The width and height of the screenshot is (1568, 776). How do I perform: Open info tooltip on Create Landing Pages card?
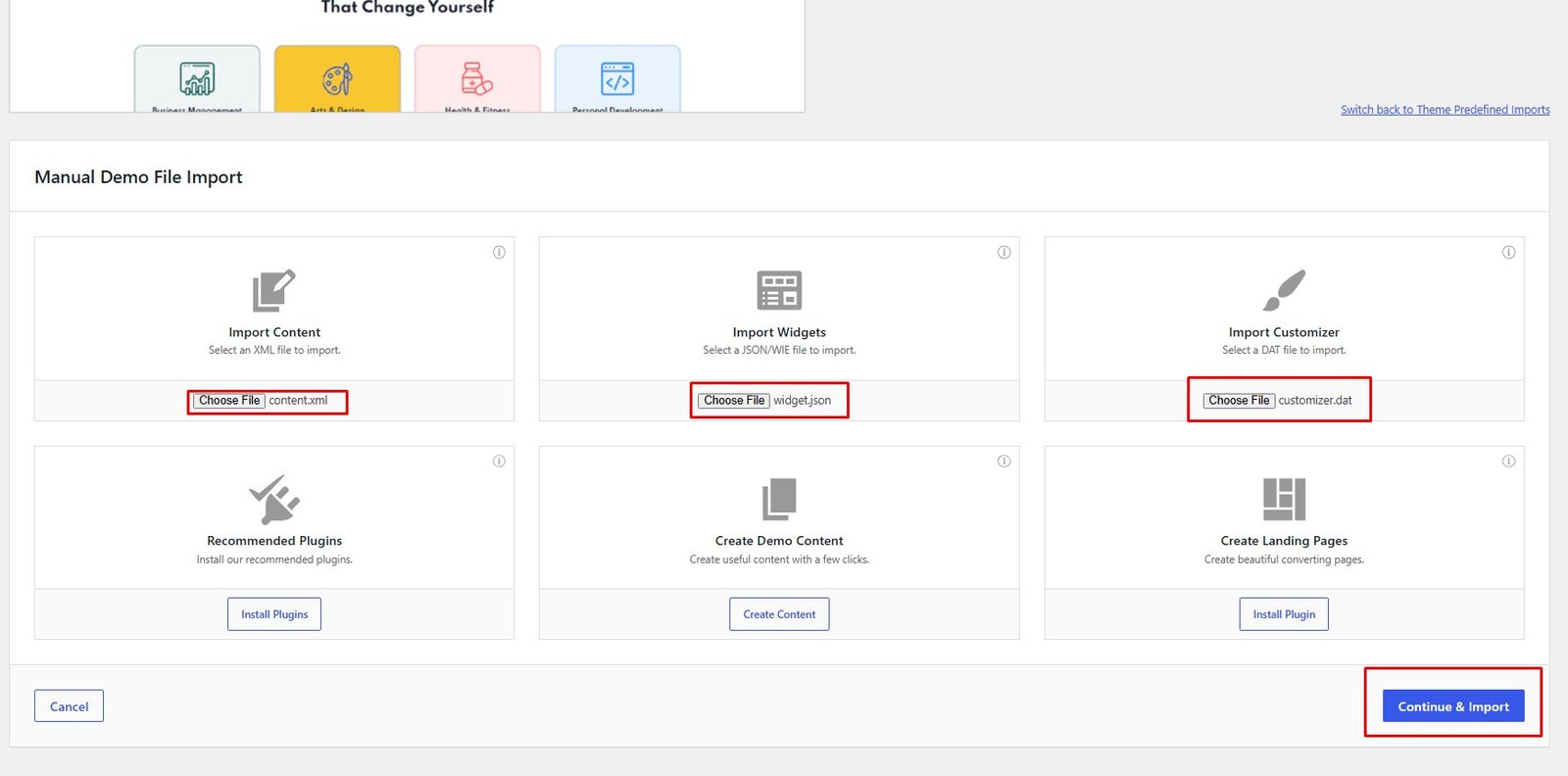(1508, 461)
